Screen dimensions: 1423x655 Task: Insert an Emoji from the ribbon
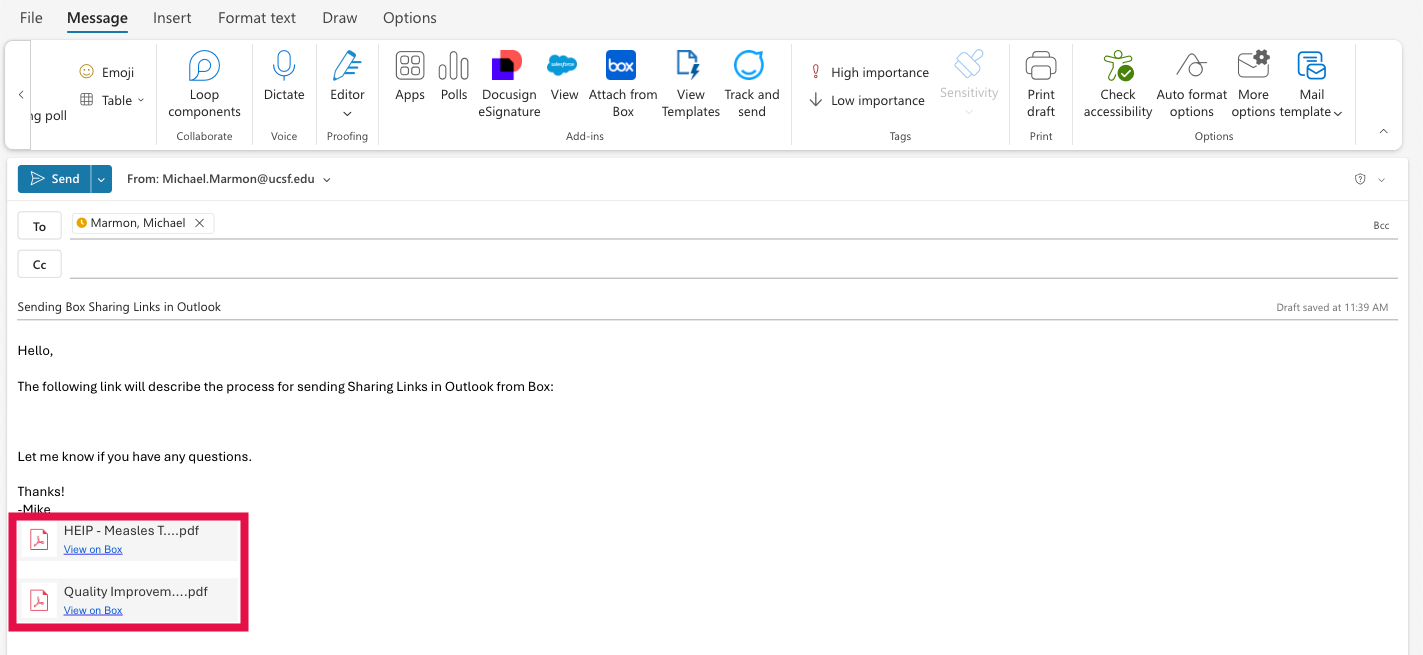point(106,72)
